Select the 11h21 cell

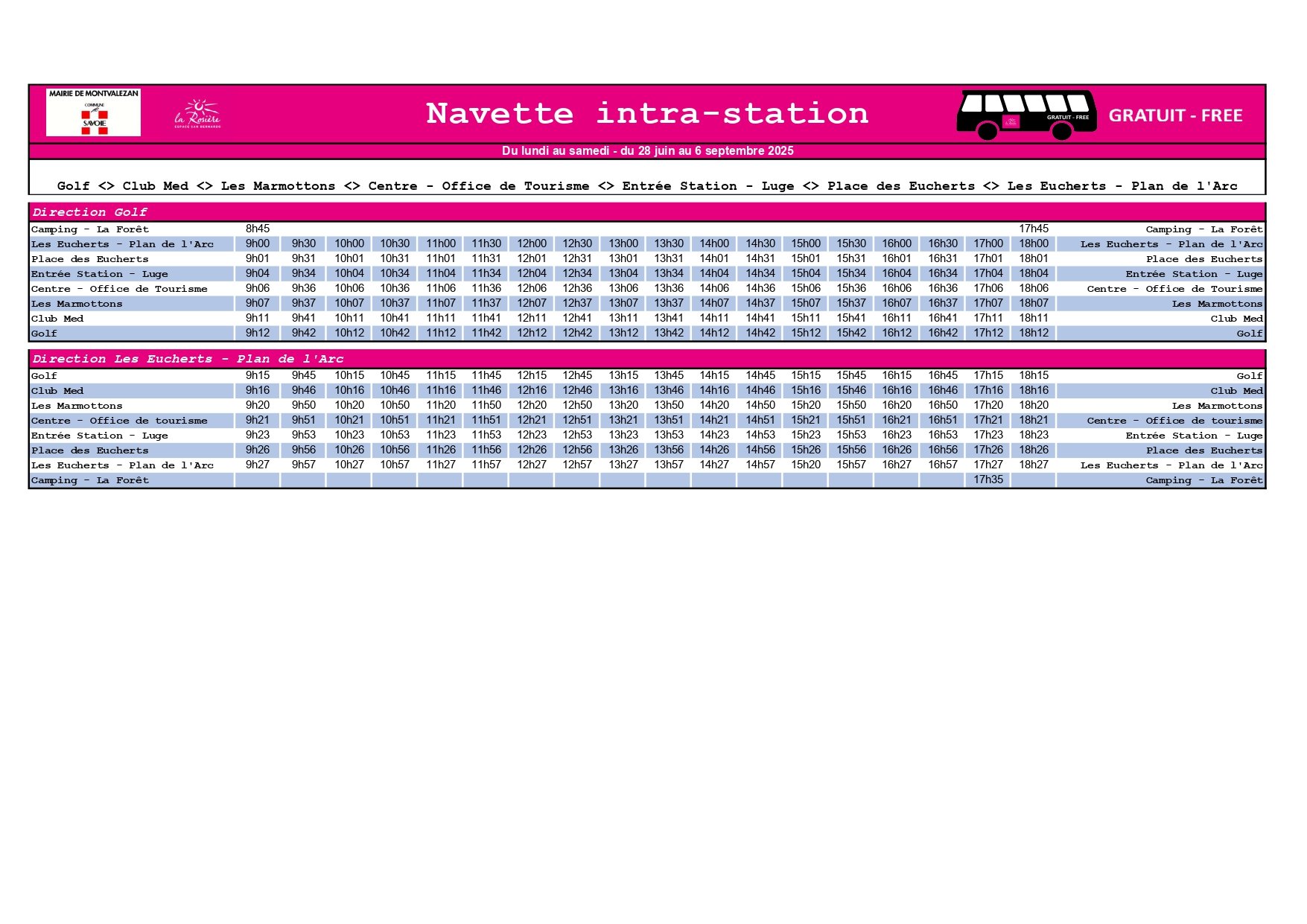click(441, 420)
